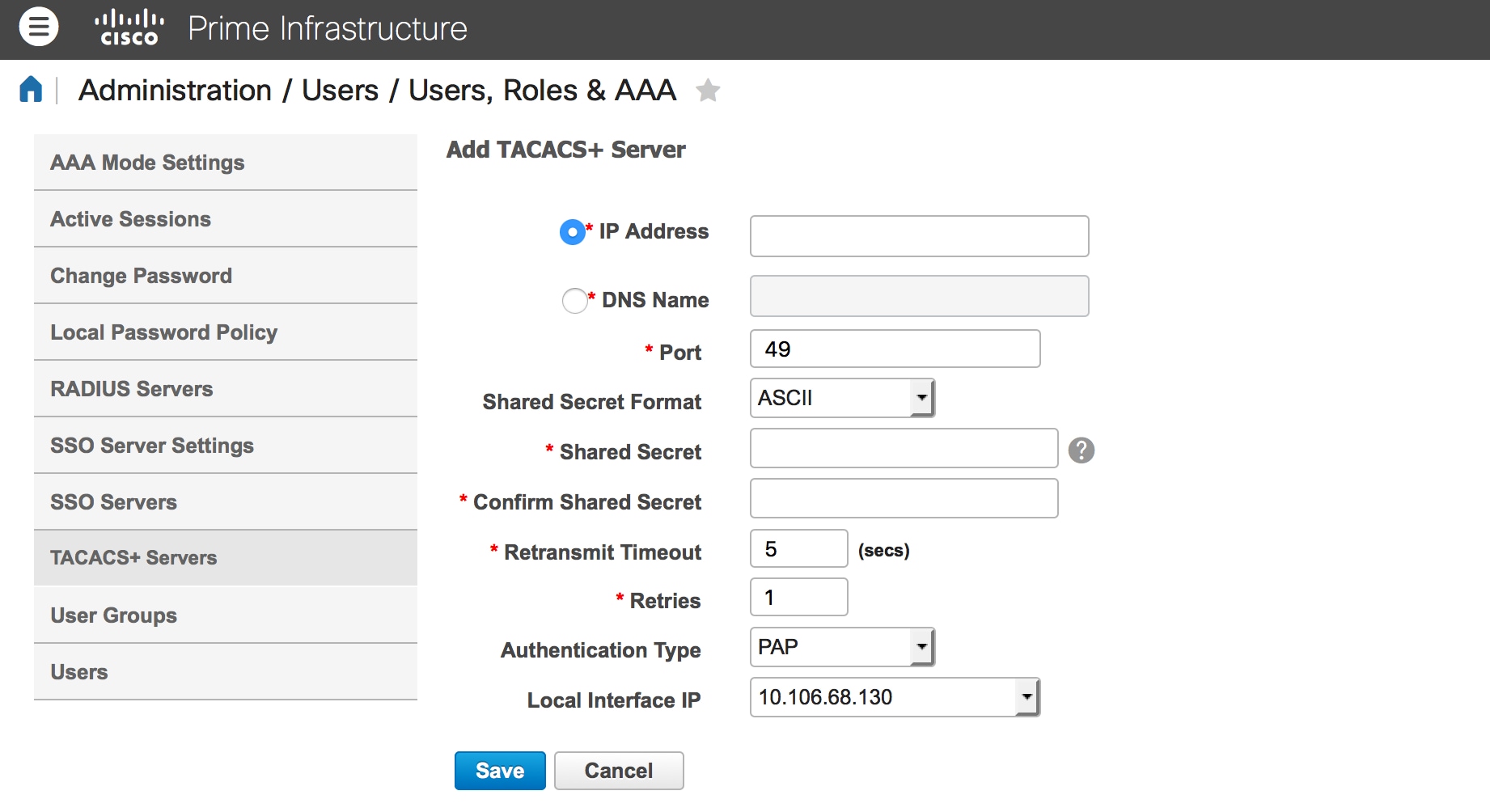
Task: Focus the Confirm Shared Secret field
Action: pos(904,498)
